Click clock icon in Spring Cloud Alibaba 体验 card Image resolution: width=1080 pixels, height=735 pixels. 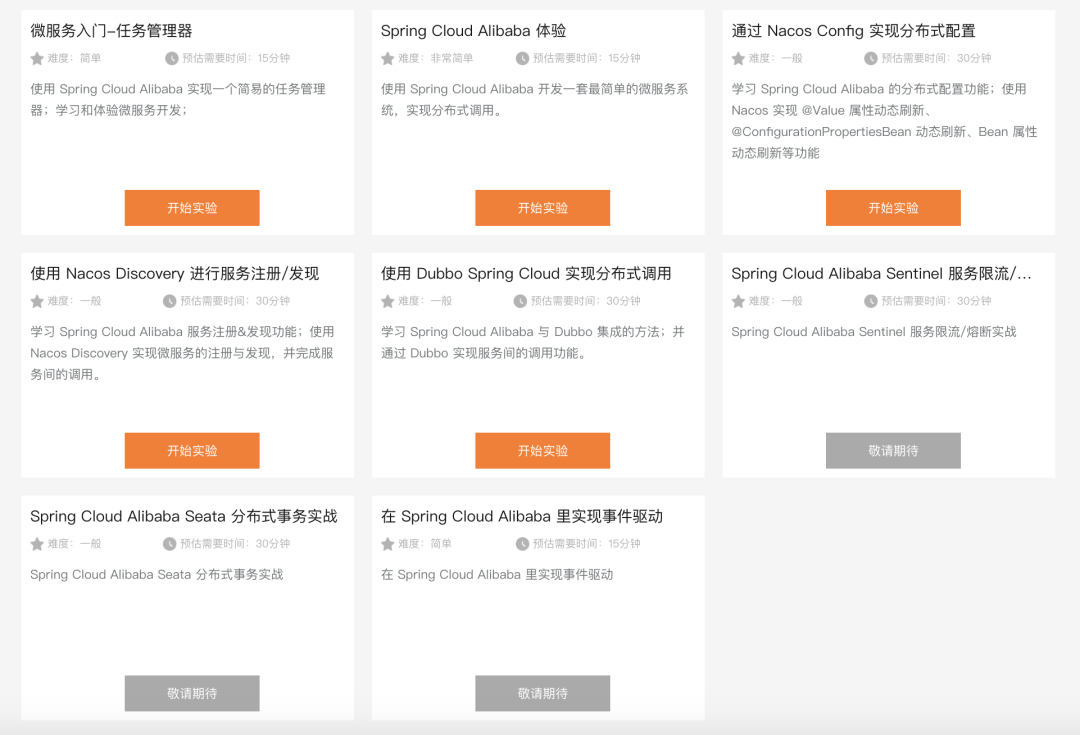coord(522,59)
